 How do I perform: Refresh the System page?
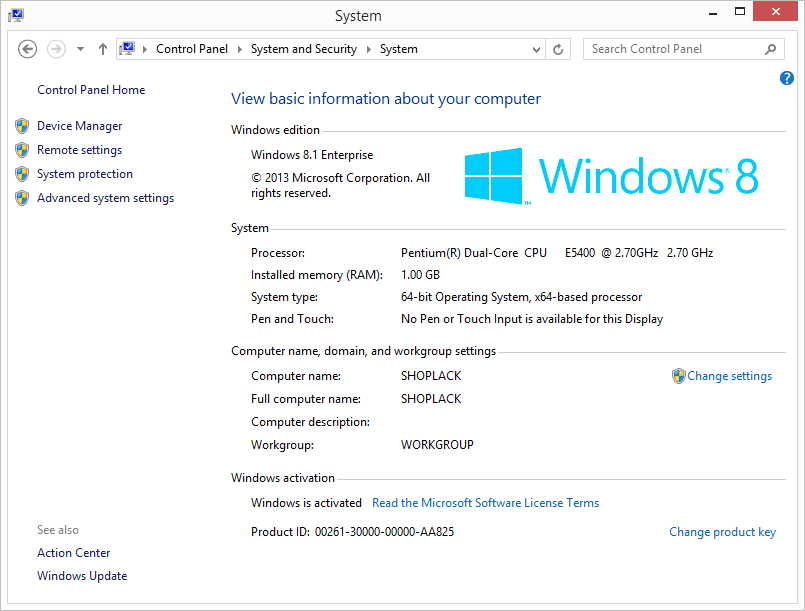click(x=558, y=49)
